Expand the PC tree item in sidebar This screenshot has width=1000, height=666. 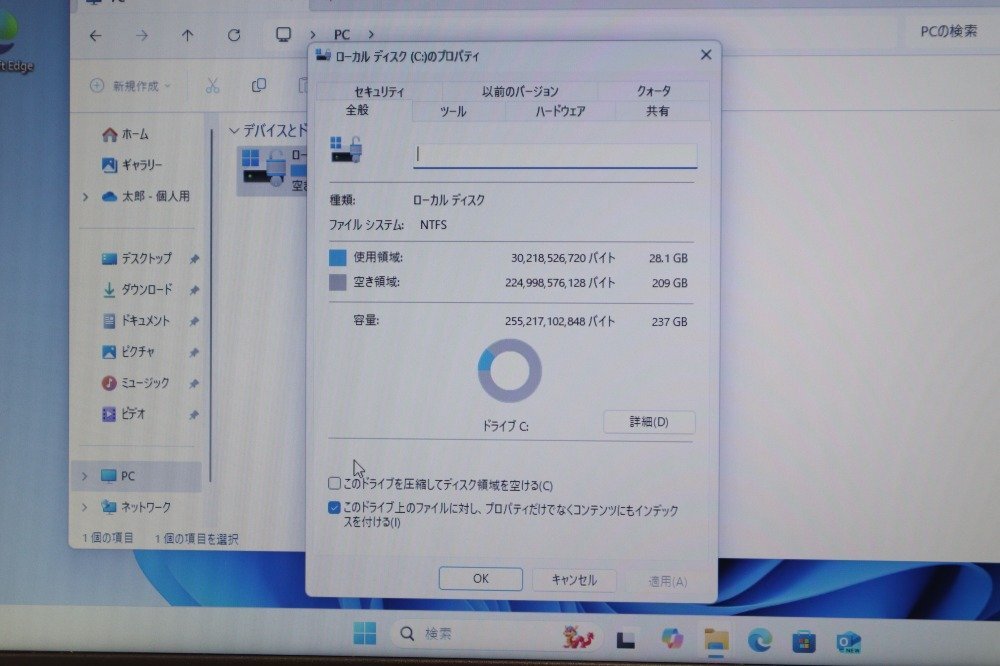[84, 475]
